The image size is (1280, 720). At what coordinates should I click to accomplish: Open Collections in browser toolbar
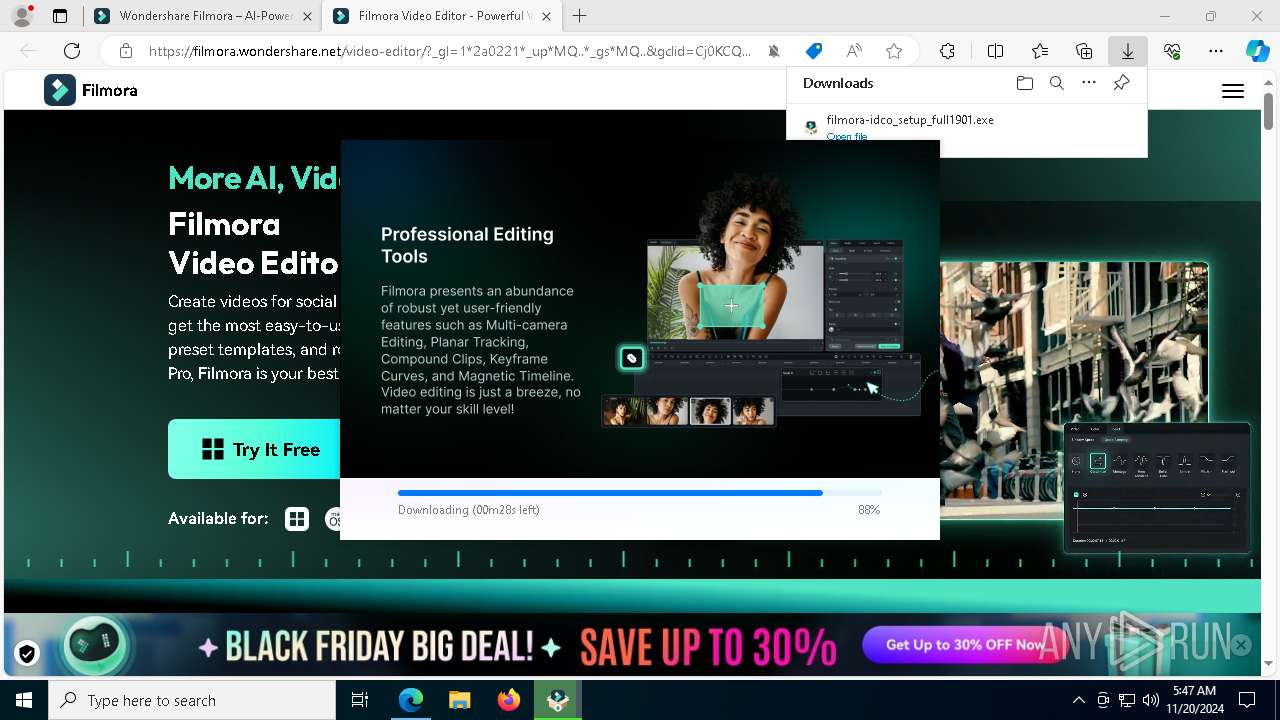coord(1084,51)
